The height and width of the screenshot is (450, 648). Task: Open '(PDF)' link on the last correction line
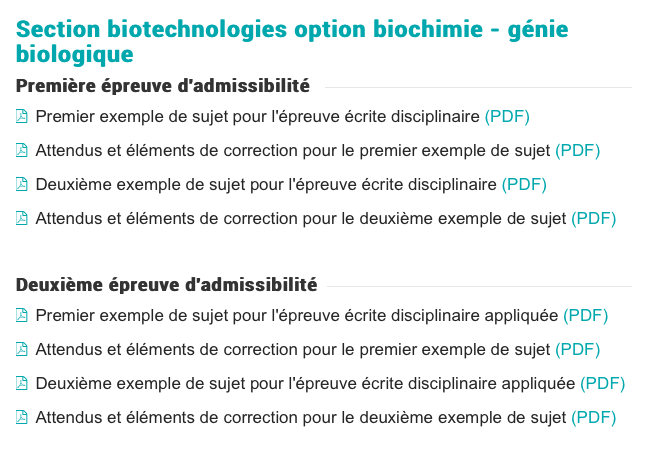593,417
